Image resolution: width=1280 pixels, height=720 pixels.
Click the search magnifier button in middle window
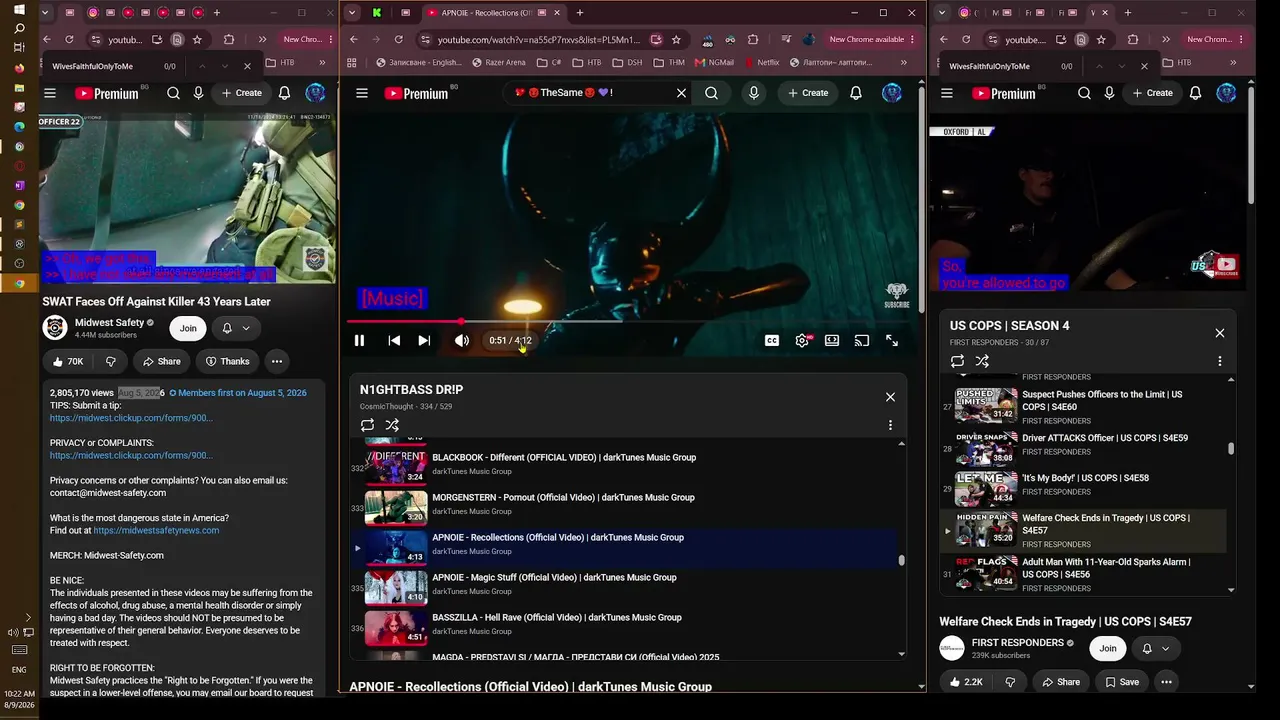tap(711, 93)
